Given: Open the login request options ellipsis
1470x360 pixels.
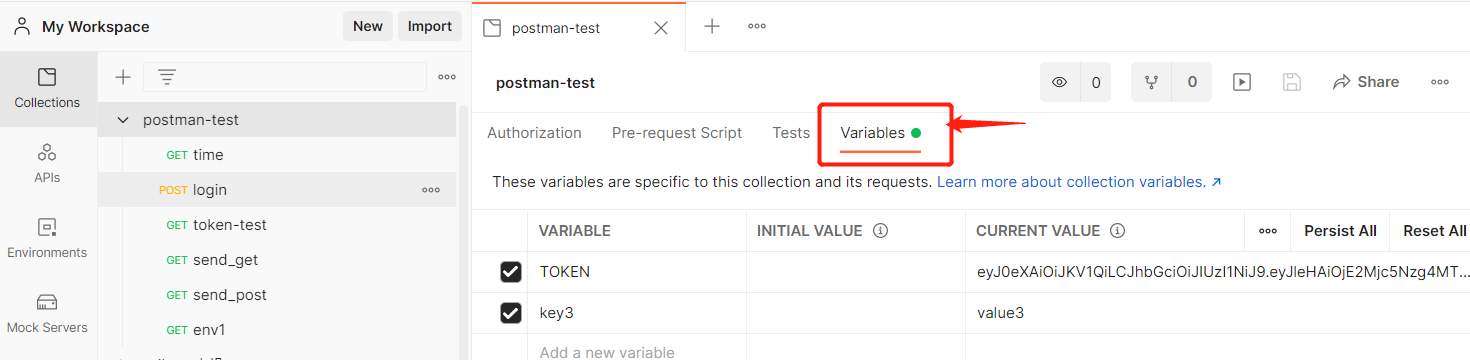Looking at the screenshot, I should pyautogui.click(x=431, y=190).
